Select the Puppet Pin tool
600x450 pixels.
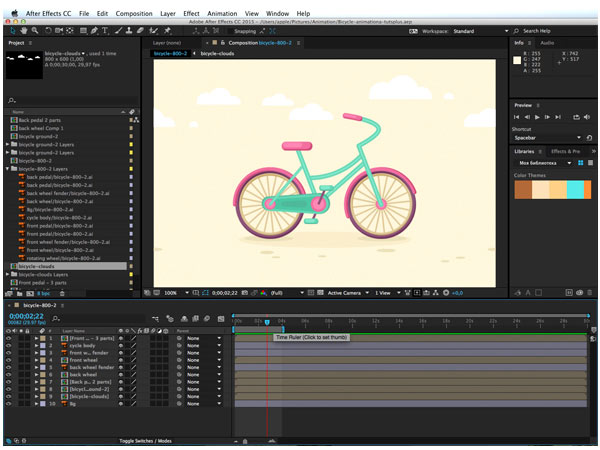pos(167,31)
